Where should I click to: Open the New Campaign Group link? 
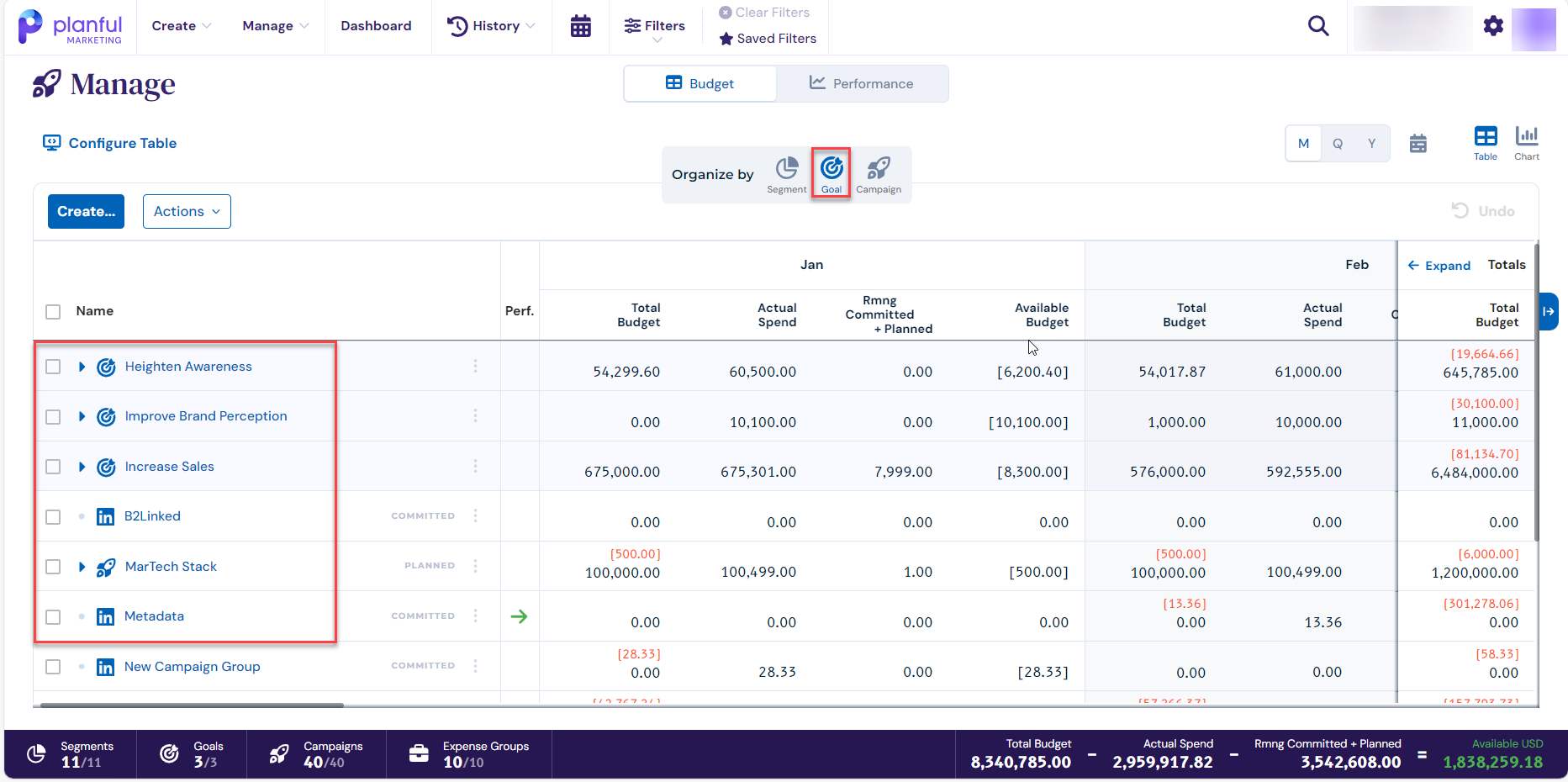point(193,667)
